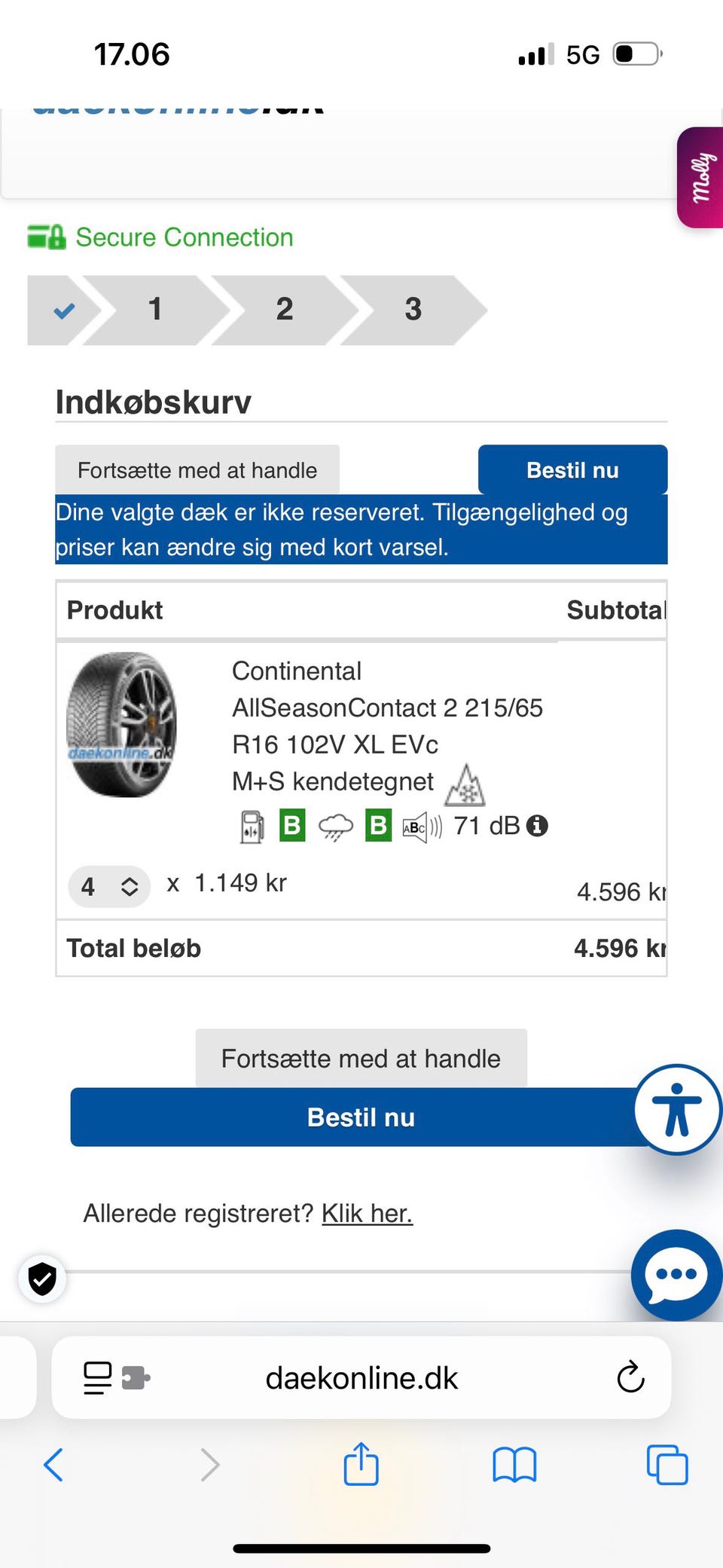This screenshot has height=1568, width=723.
Task: Open the accessibility options widget
Action: (x=677, y=1108)
